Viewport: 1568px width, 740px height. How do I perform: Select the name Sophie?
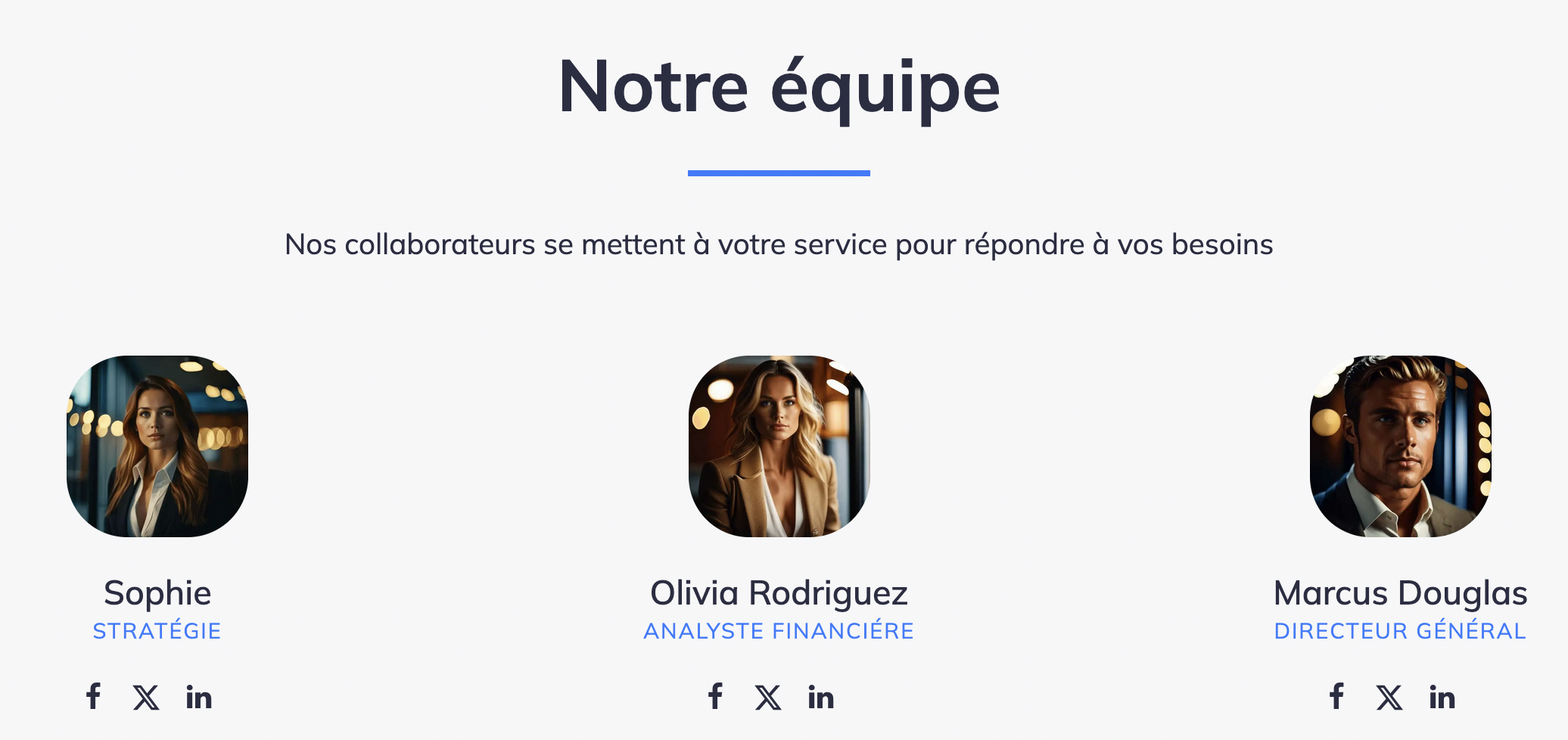click(x=157, y=593)
